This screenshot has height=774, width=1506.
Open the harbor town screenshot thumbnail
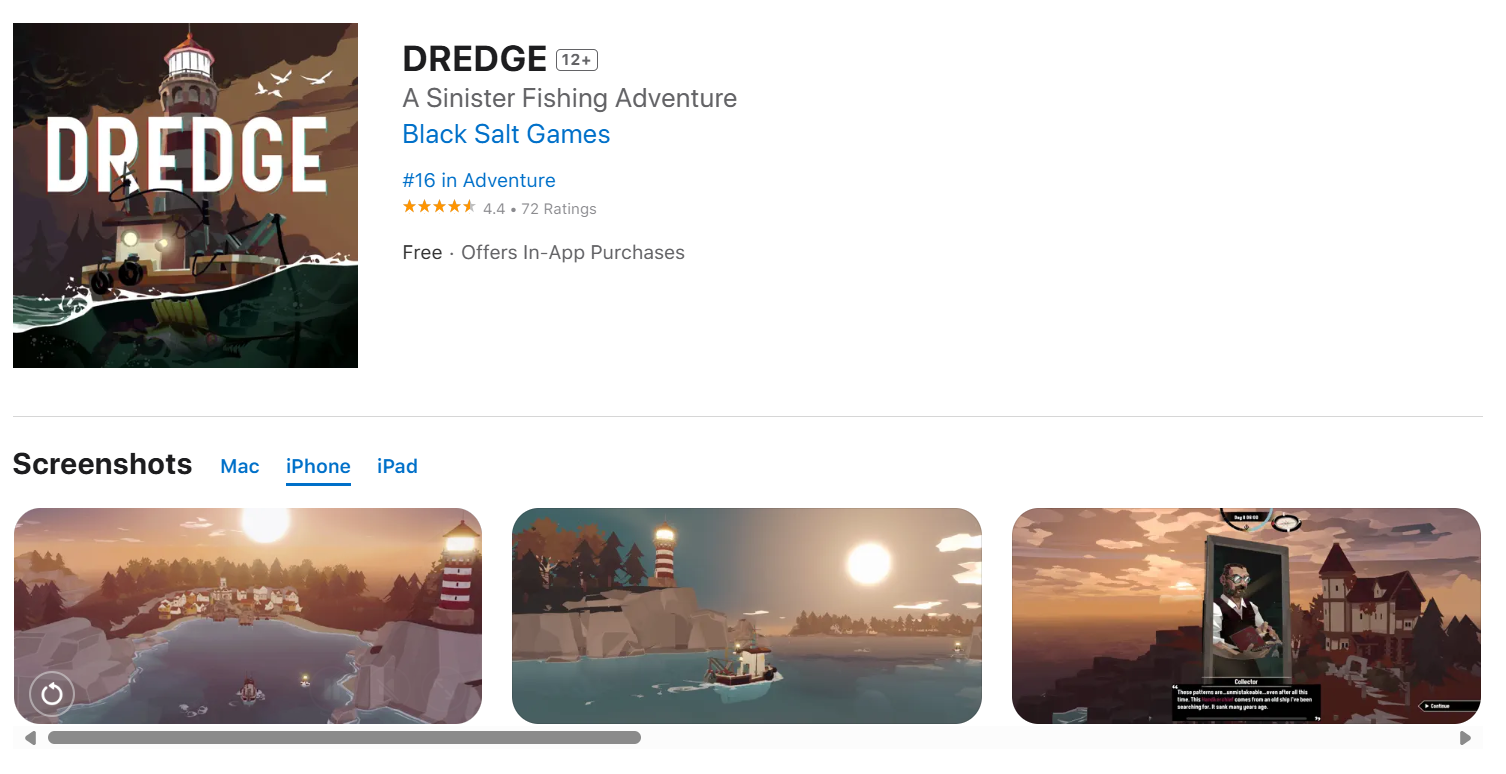[248, 616]
